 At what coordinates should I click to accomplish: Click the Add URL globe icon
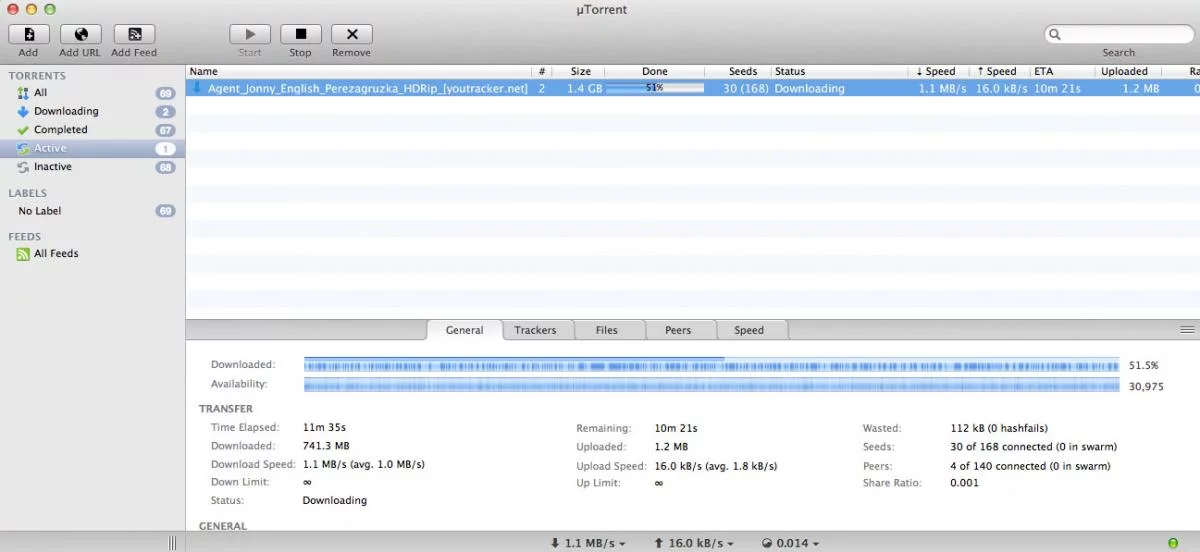click(x=80, y=35)
